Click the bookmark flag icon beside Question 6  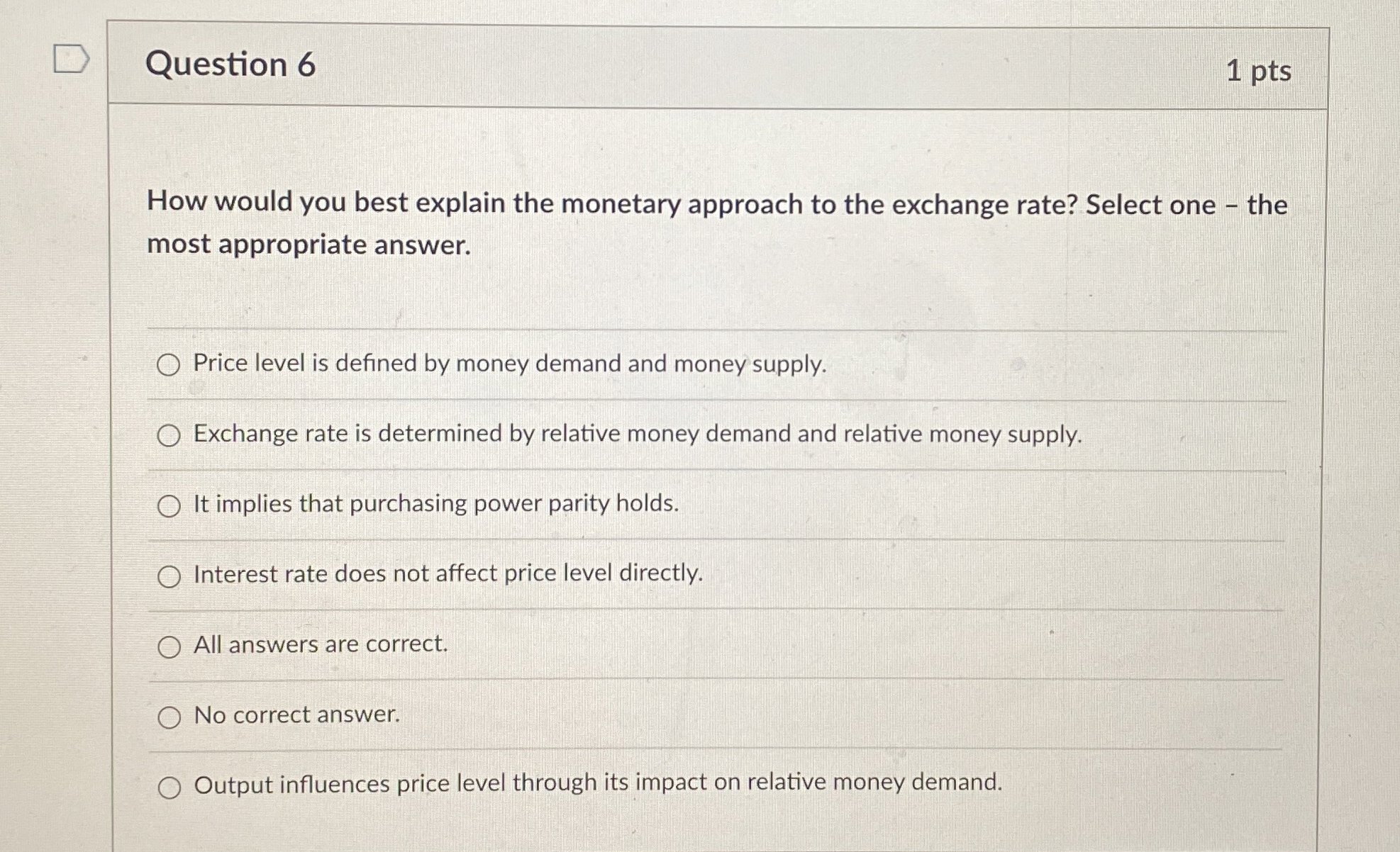click(72, 59)
